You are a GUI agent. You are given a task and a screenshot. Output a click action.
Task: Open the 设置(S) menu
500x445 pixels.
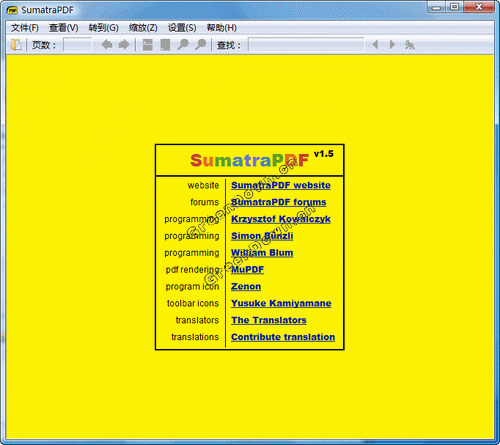click(x=182, y=28)
